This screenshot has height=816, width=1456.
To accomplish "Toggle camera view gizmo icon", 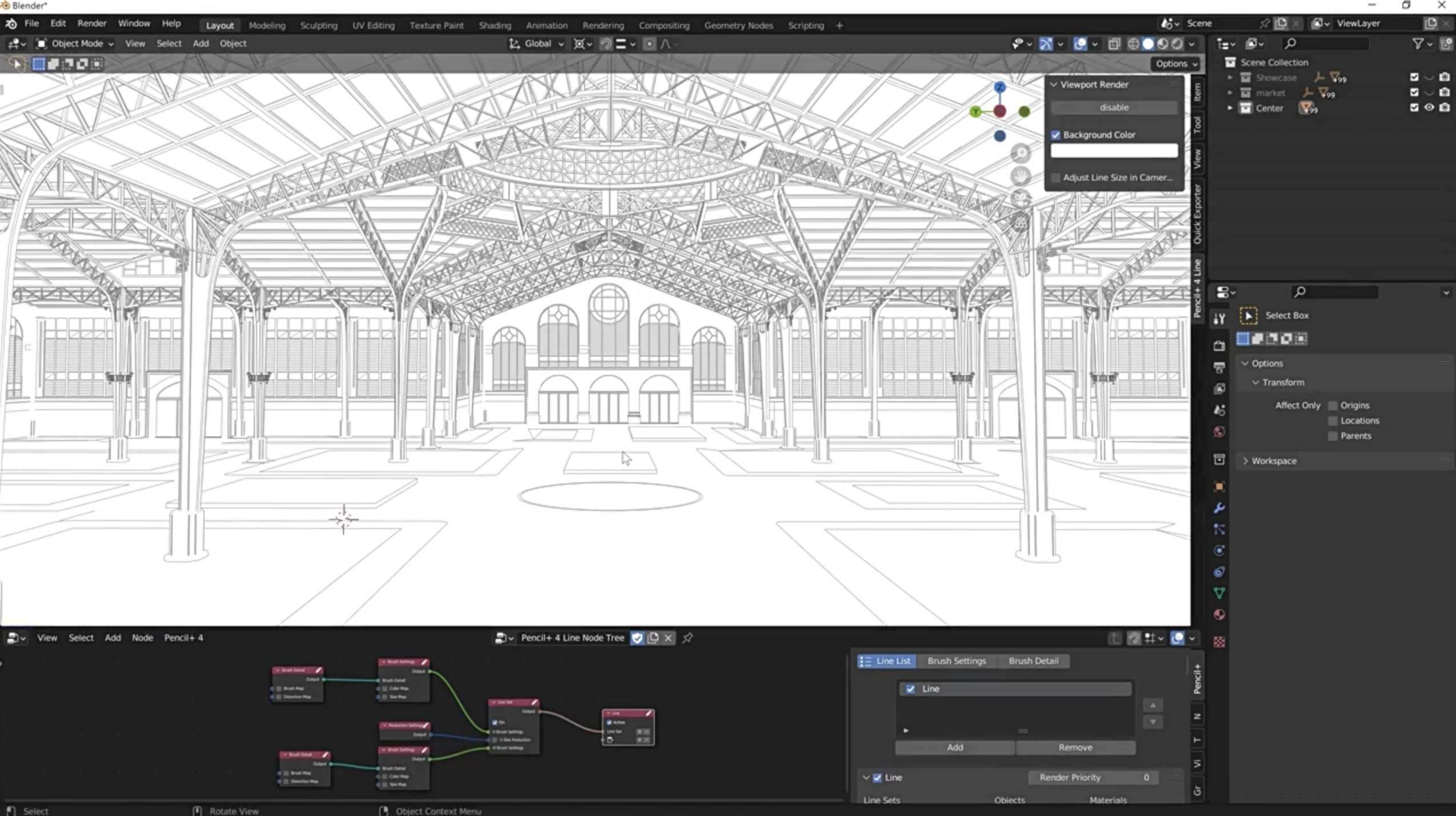I will (x=1021, y=199).
